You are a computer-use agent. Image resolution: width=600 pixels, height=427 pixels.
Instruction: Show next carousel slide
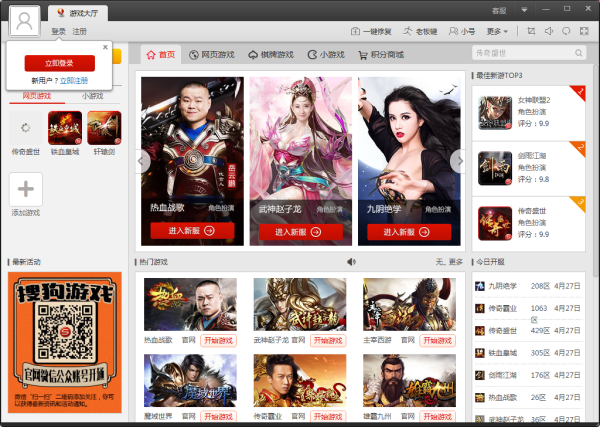458,161
